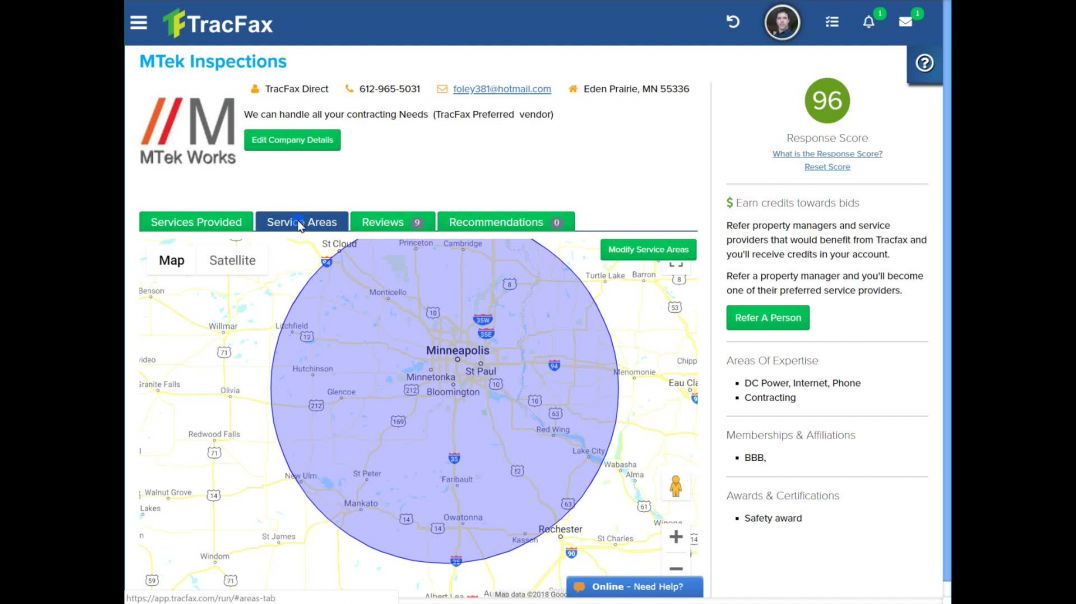Switch map to Map view

coord(172,260)
